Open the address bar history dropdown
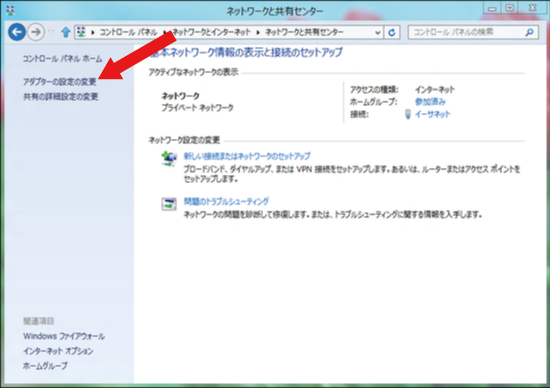550x388 pixels. pyautogui.click(x=377, y=32)
